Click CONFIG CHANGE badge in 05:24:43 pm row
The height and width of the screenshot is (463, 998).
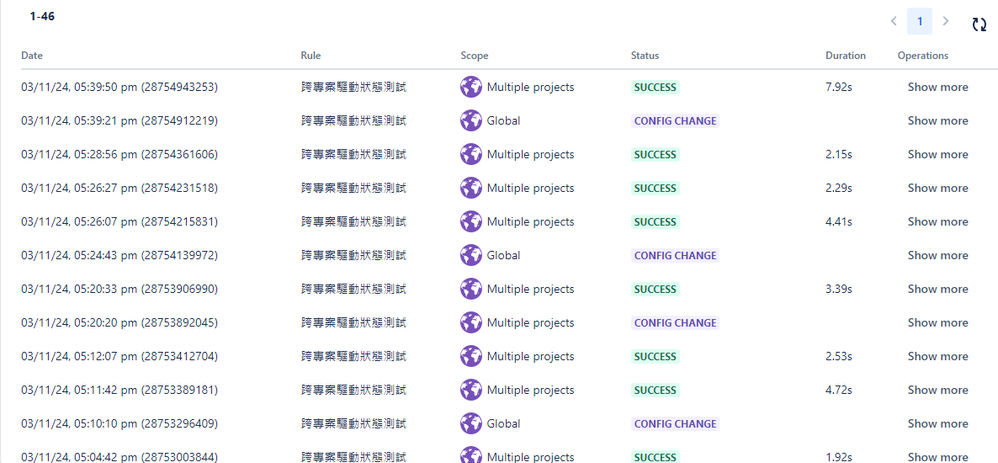point(675,256)
